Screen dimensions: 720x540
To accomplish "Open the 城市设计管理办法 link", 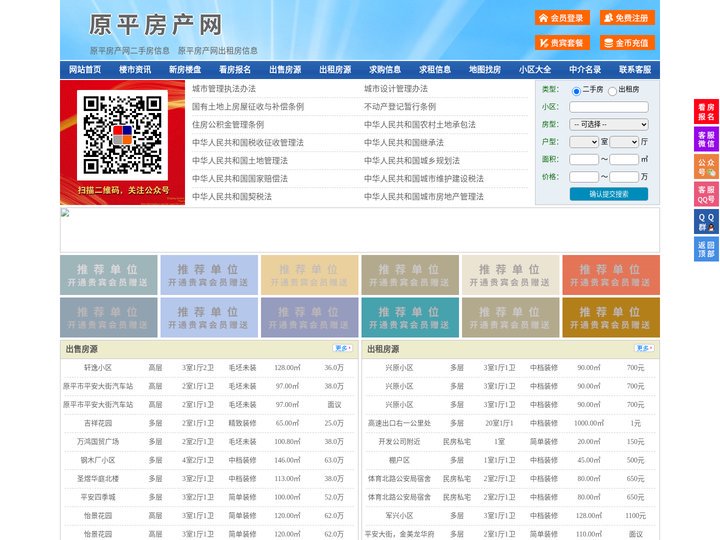I will pyautogui.click(x=396, y=89).
